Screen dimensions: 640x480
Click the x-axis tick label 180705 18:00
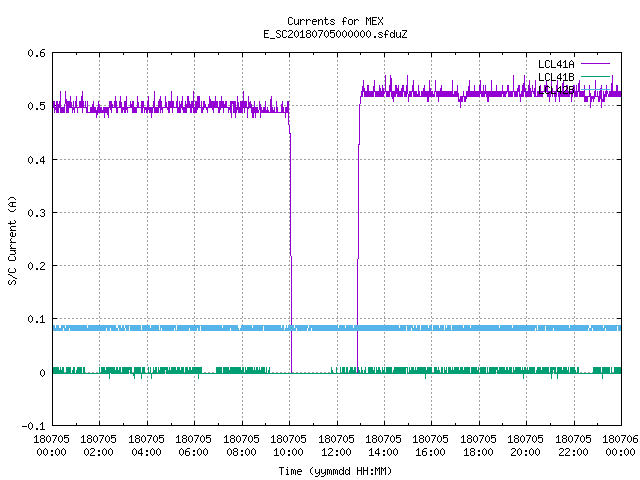(479, 446)
